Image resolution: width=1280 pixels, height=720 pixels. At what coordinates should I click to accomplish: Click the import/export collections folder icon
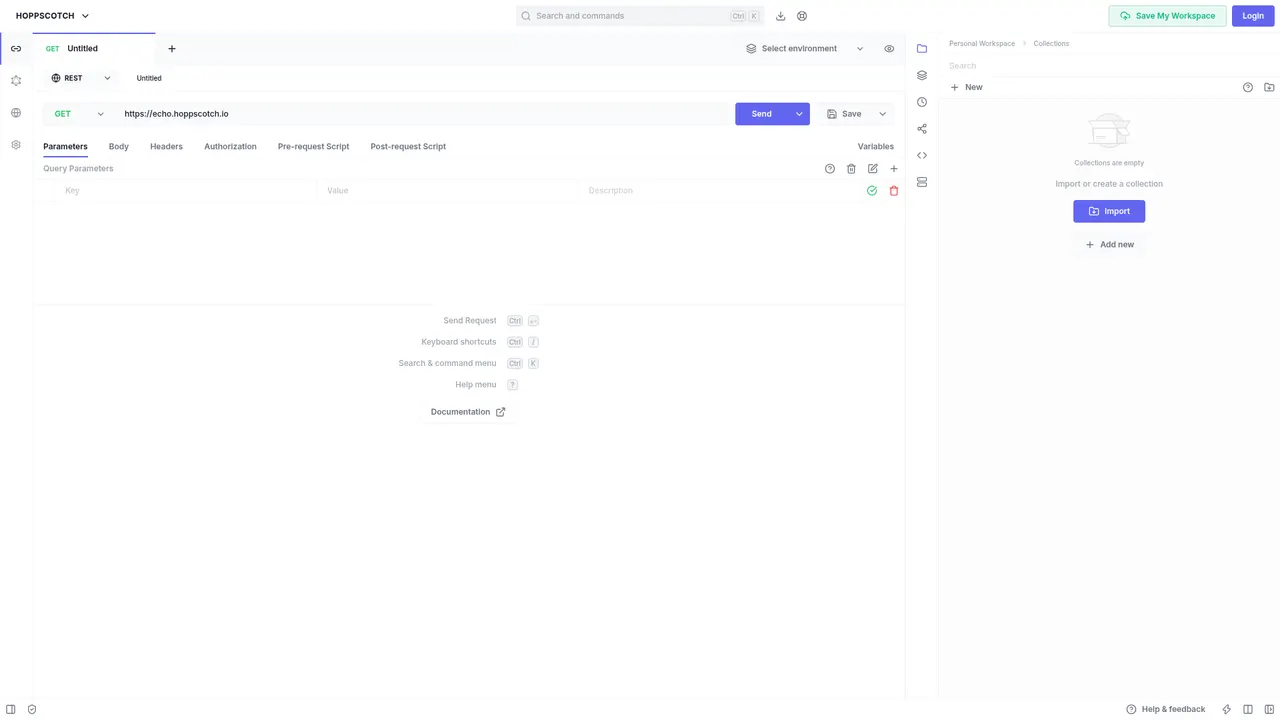coord(1269,88)
